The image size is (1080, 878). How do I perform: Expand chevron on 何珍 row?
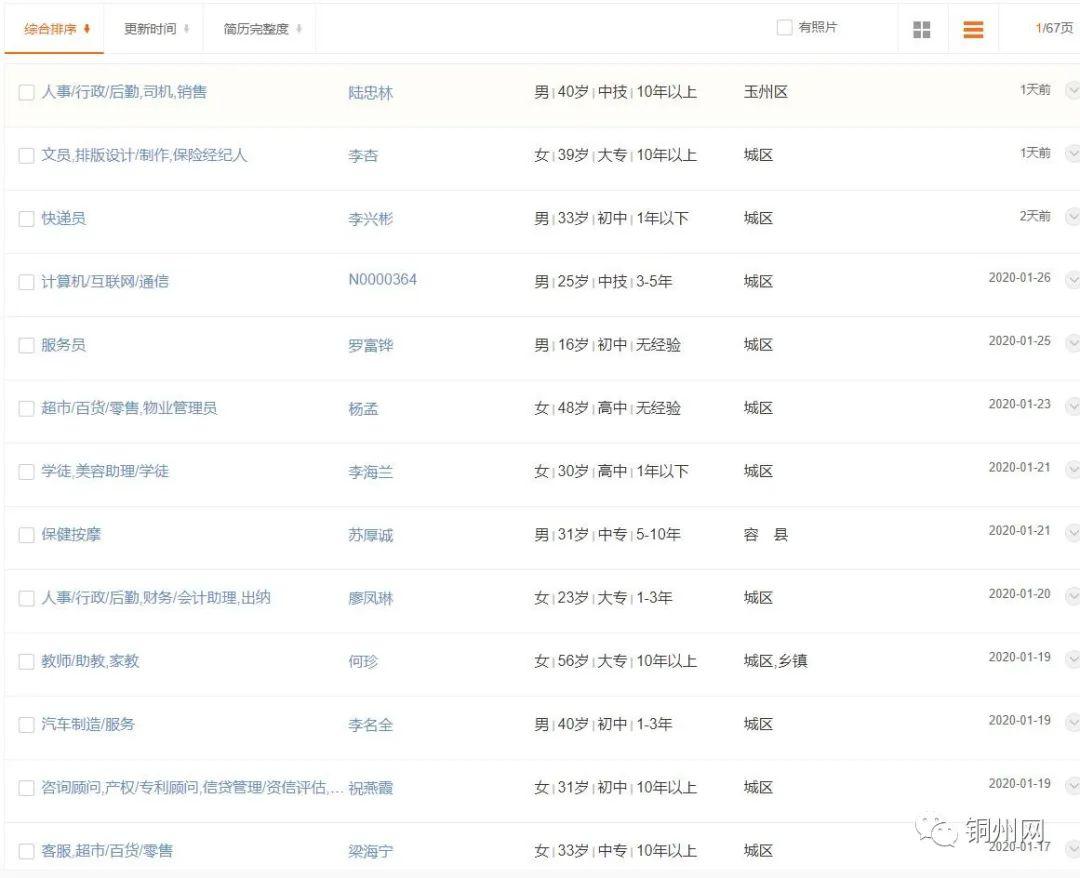click(1073, 660)
